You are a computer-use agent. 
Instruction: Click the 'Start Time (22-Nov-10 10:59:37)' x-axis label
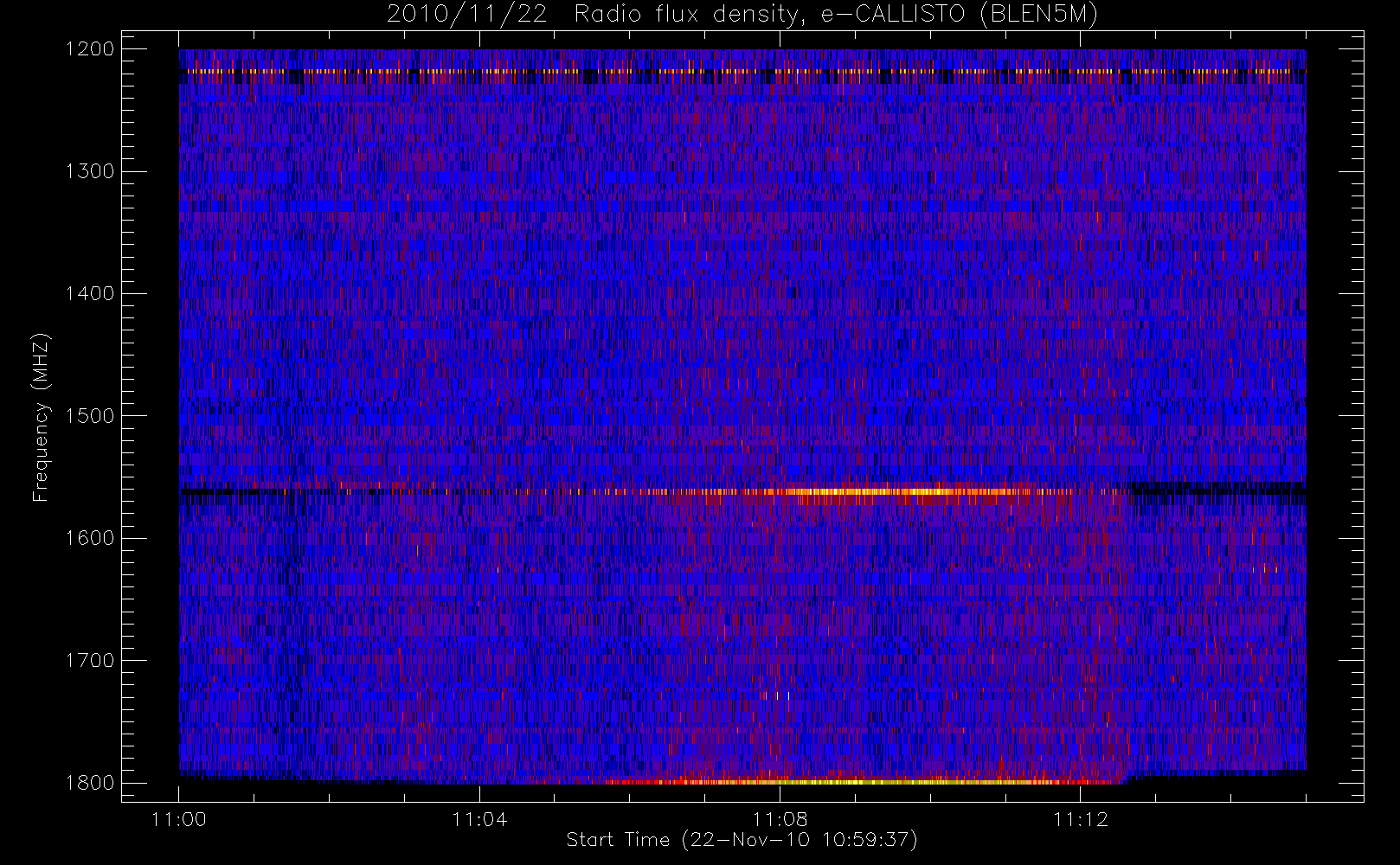[742, 840]
